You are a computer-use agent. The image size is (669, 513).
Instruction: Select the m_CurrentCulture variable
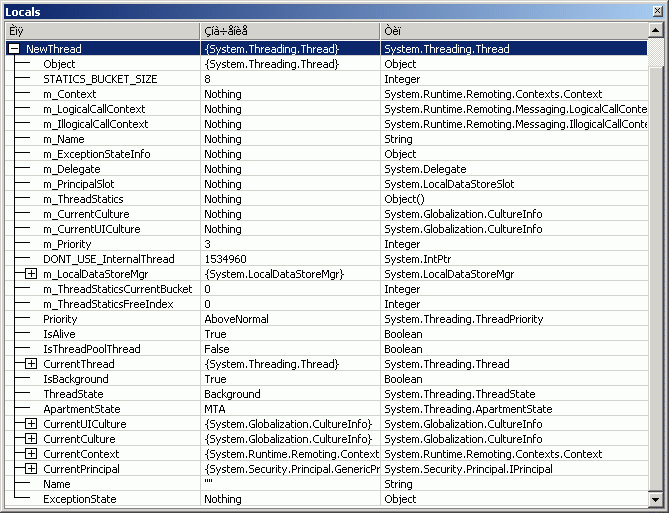(x=86, y=214)
